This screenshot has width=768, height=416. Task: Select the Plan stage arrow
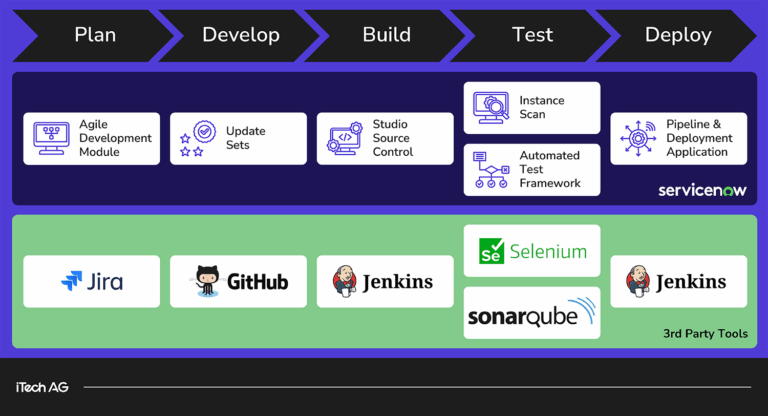tap(94, 35)
